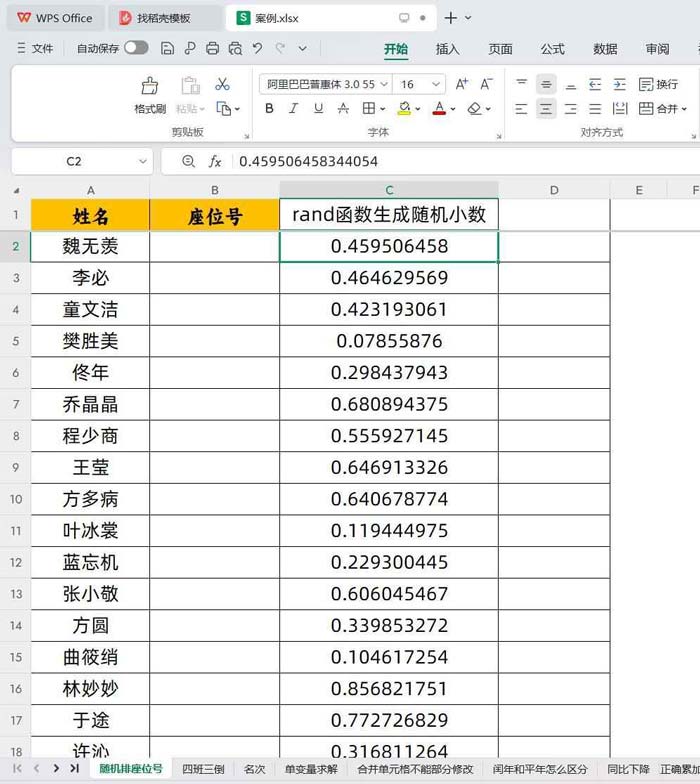Click the Undo arrow
Screen dimensions: 700x784
click(258, 48)
